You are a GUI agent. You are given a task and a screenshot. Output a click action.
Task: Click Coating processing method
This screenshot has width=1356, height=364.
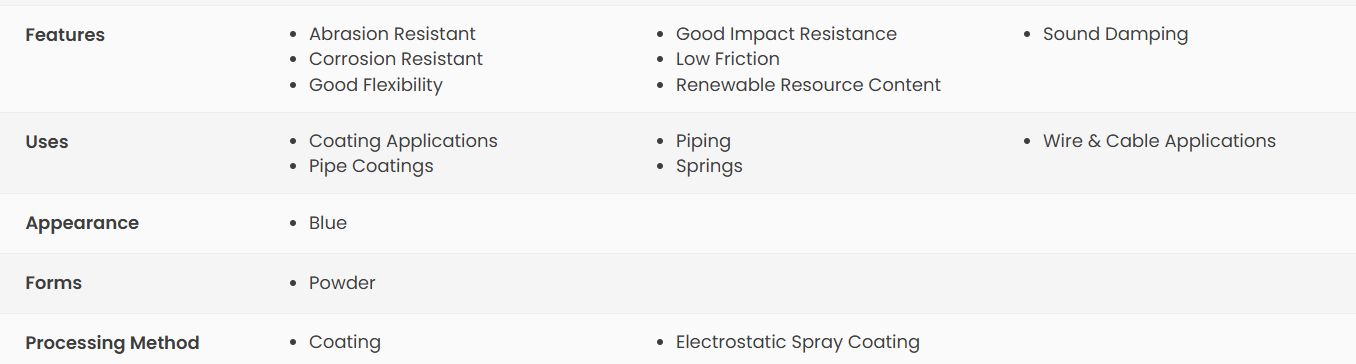click(x=345, y=342)
